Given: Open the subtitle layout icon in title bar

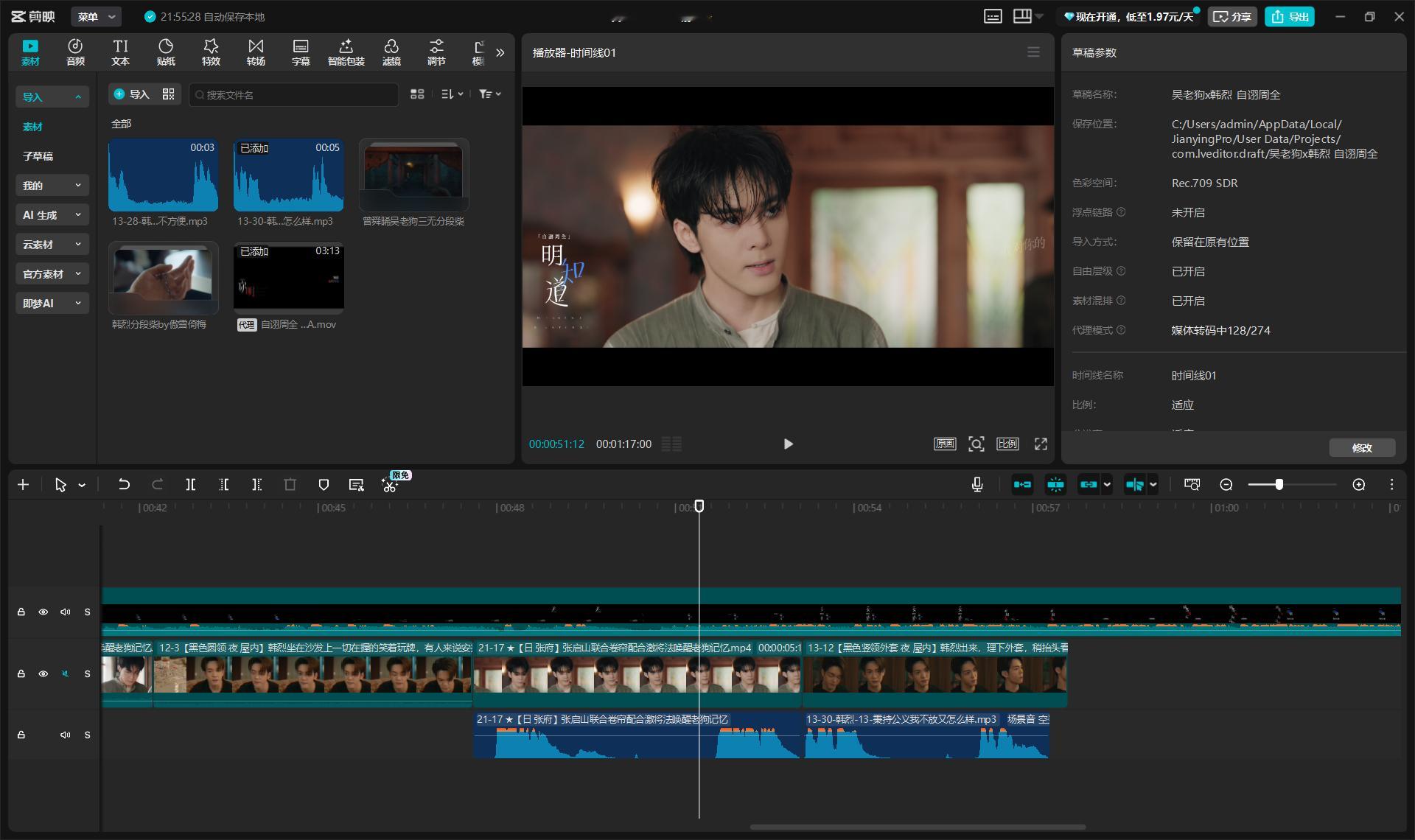Looking at the screenshot, I should point(993,16).
